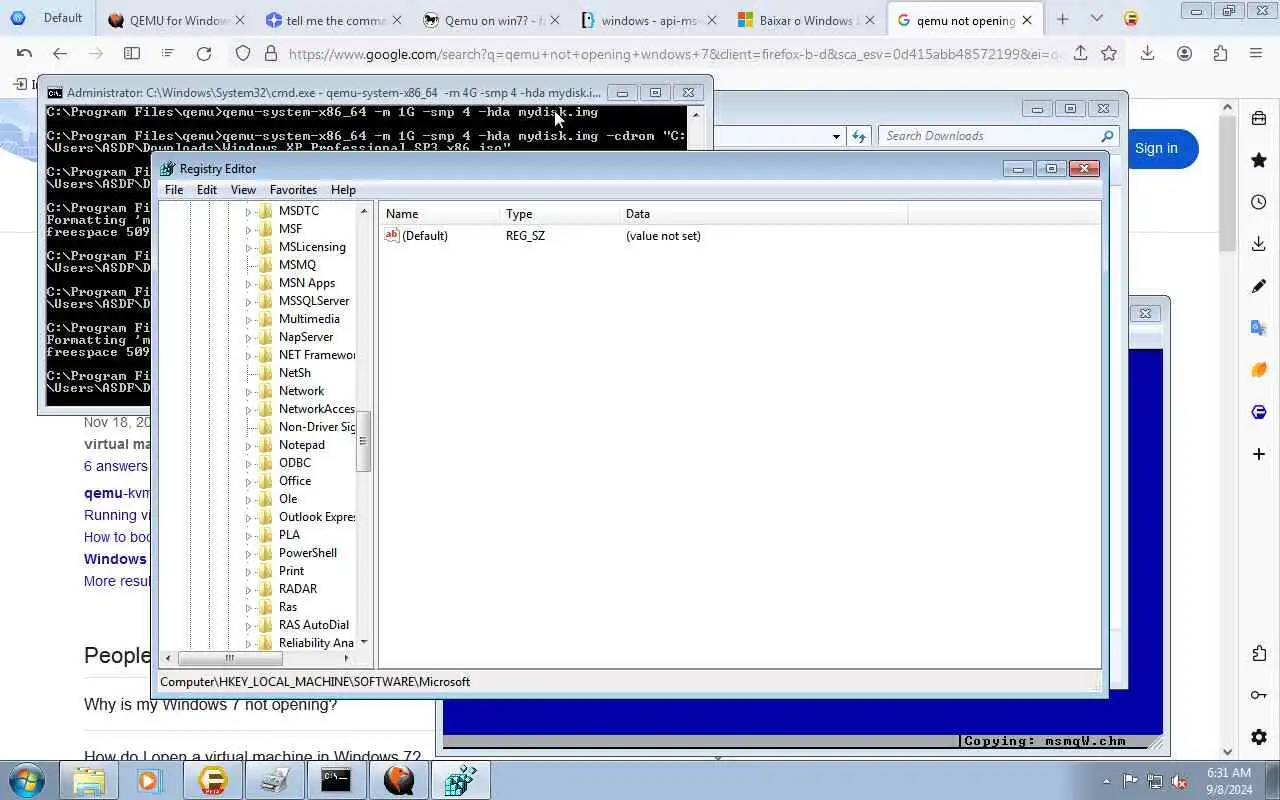Click the undo closed tab icon

point(24,54)
